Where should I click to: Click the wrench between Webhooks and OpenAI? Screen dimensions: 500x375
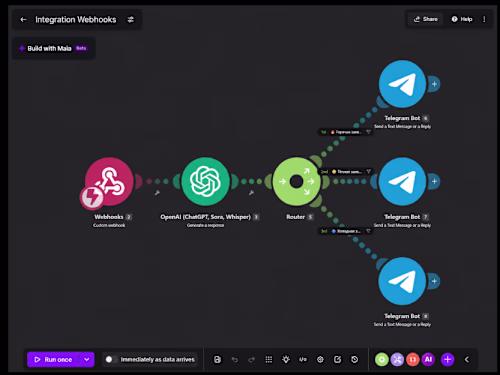pyautogui.click(x=157, y=192)
